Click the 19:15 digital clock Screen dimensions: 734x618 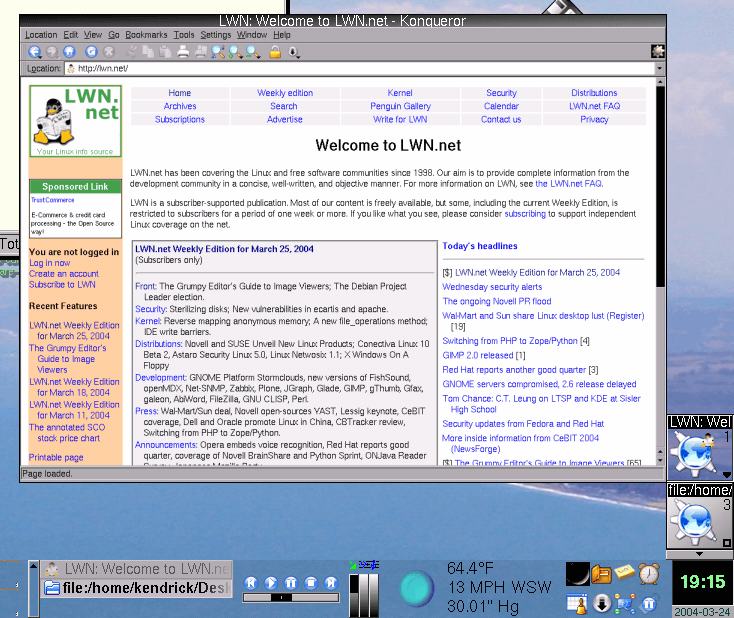coord(702,582)
